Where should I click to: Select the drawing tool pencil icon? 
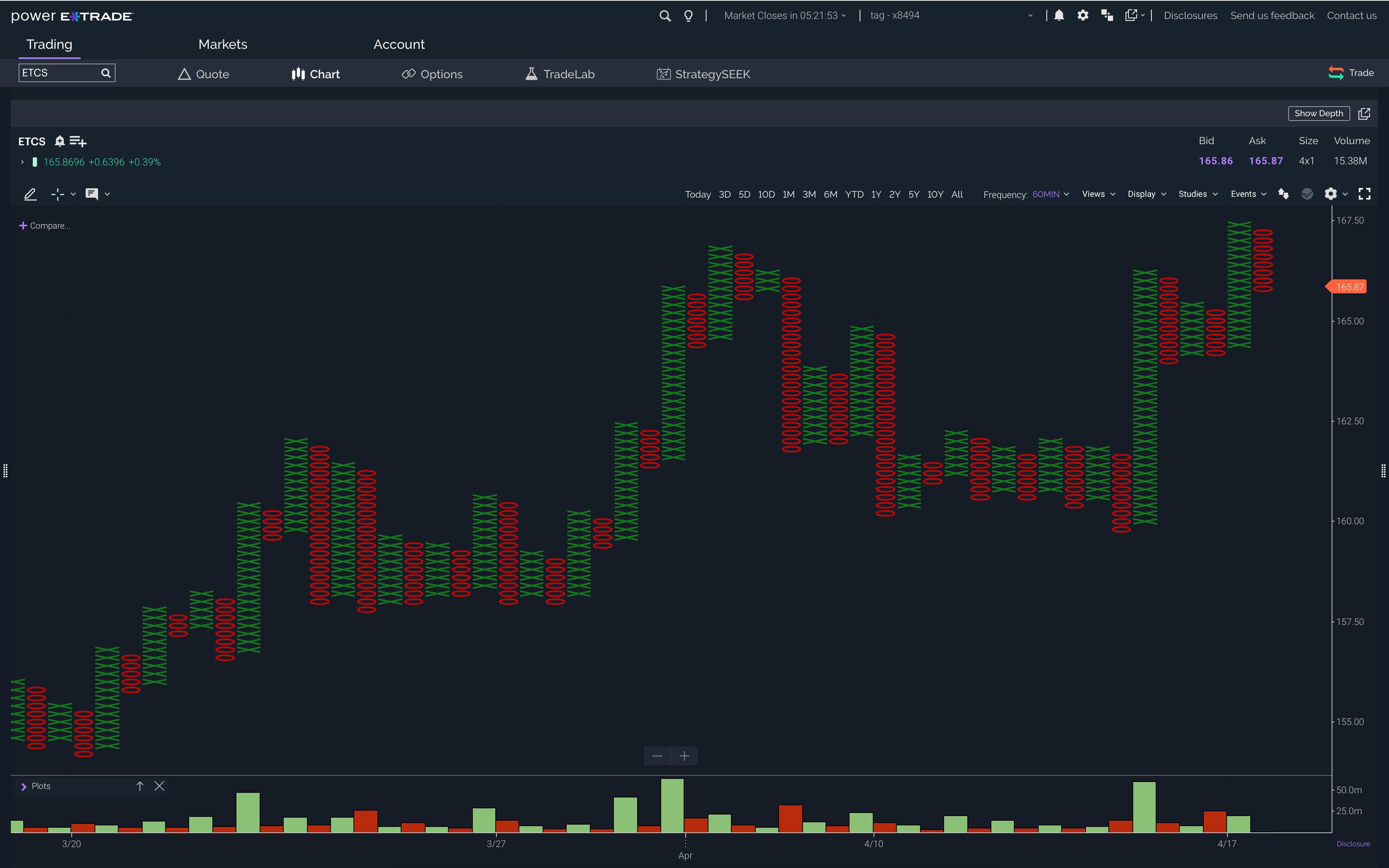point(30,194)
